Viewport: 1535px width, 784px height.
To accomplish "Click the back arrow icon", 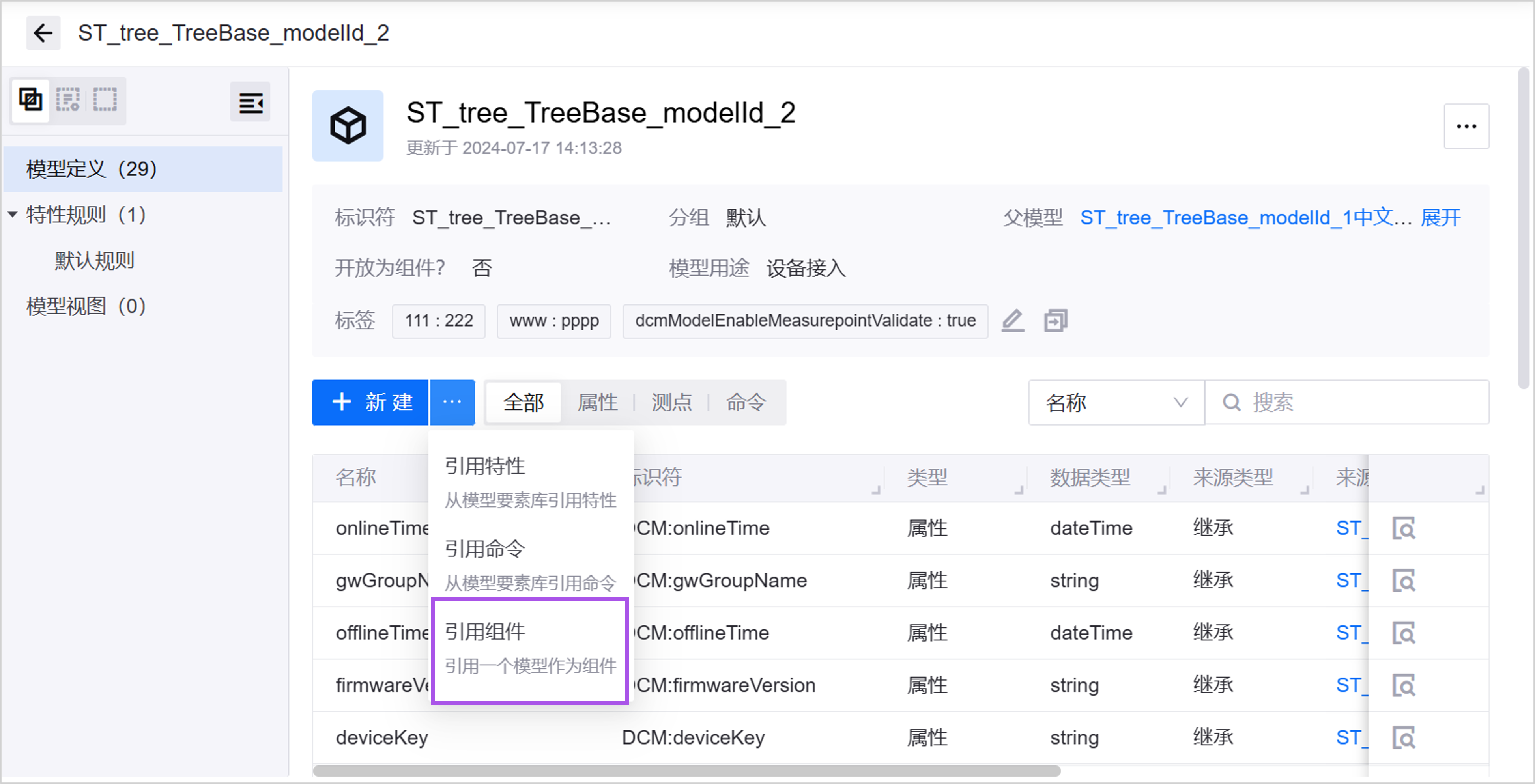I will point(43,33).
